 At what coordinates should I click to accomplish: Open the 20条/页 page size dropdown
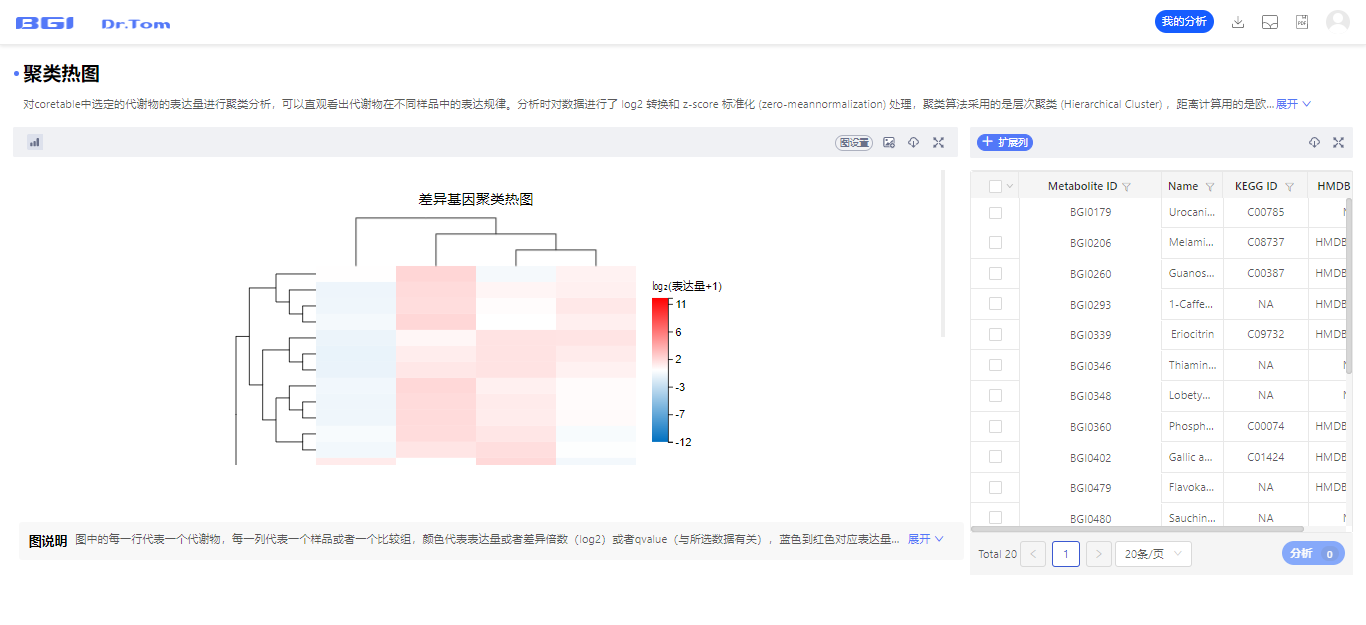[1153, 554]
